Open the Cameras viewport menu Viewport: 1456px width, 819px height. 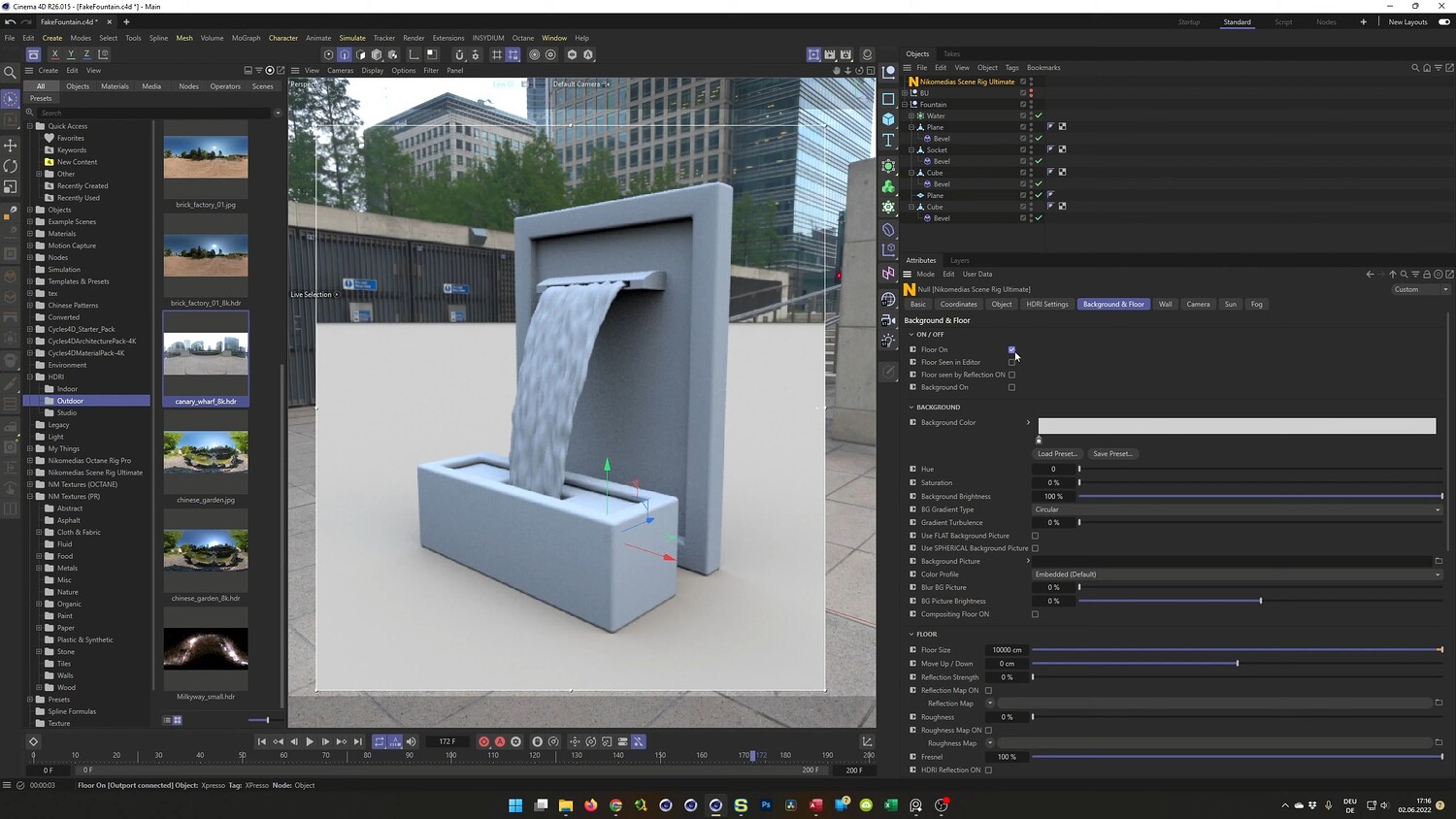point(341,71)
